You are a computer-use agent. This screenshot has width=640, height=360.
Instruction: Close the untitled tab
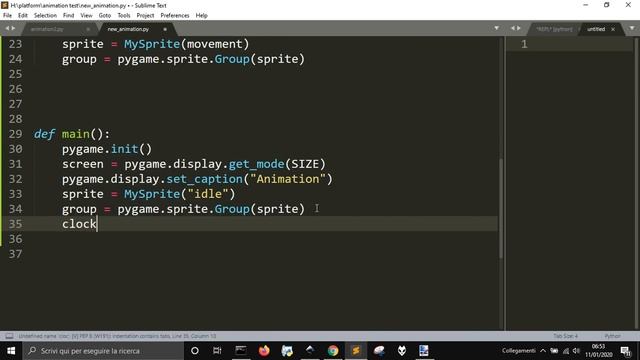[613, 29]
